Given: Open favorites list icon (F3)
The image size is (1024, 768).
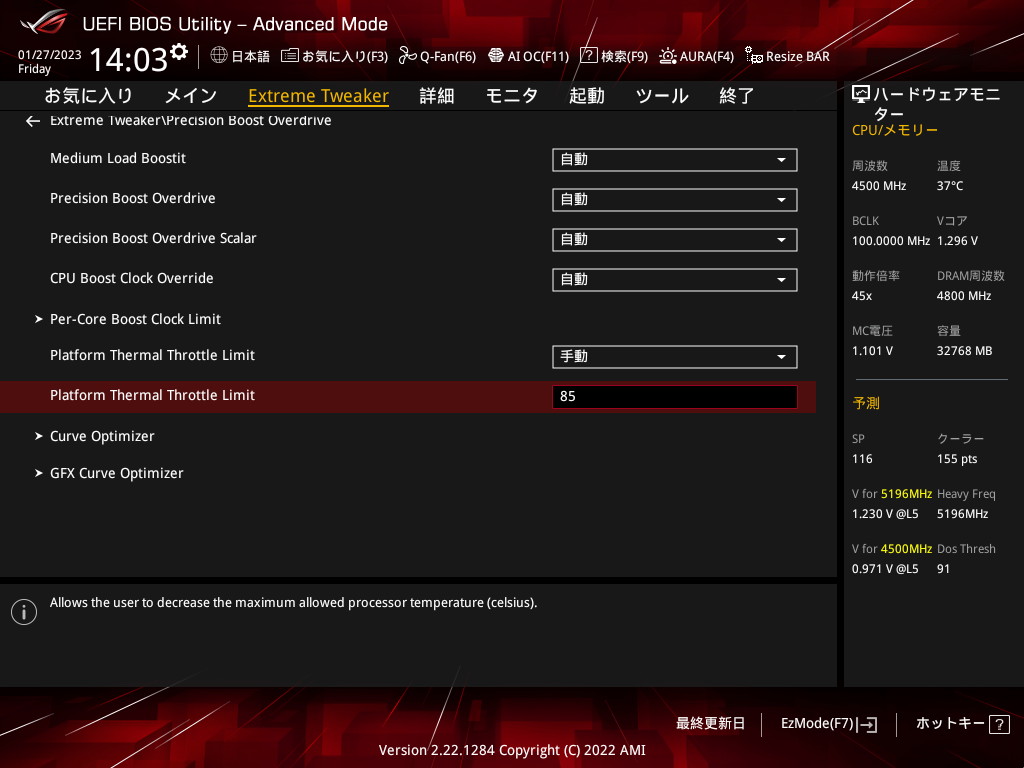Looking at the screenshot, I should 289,56.
